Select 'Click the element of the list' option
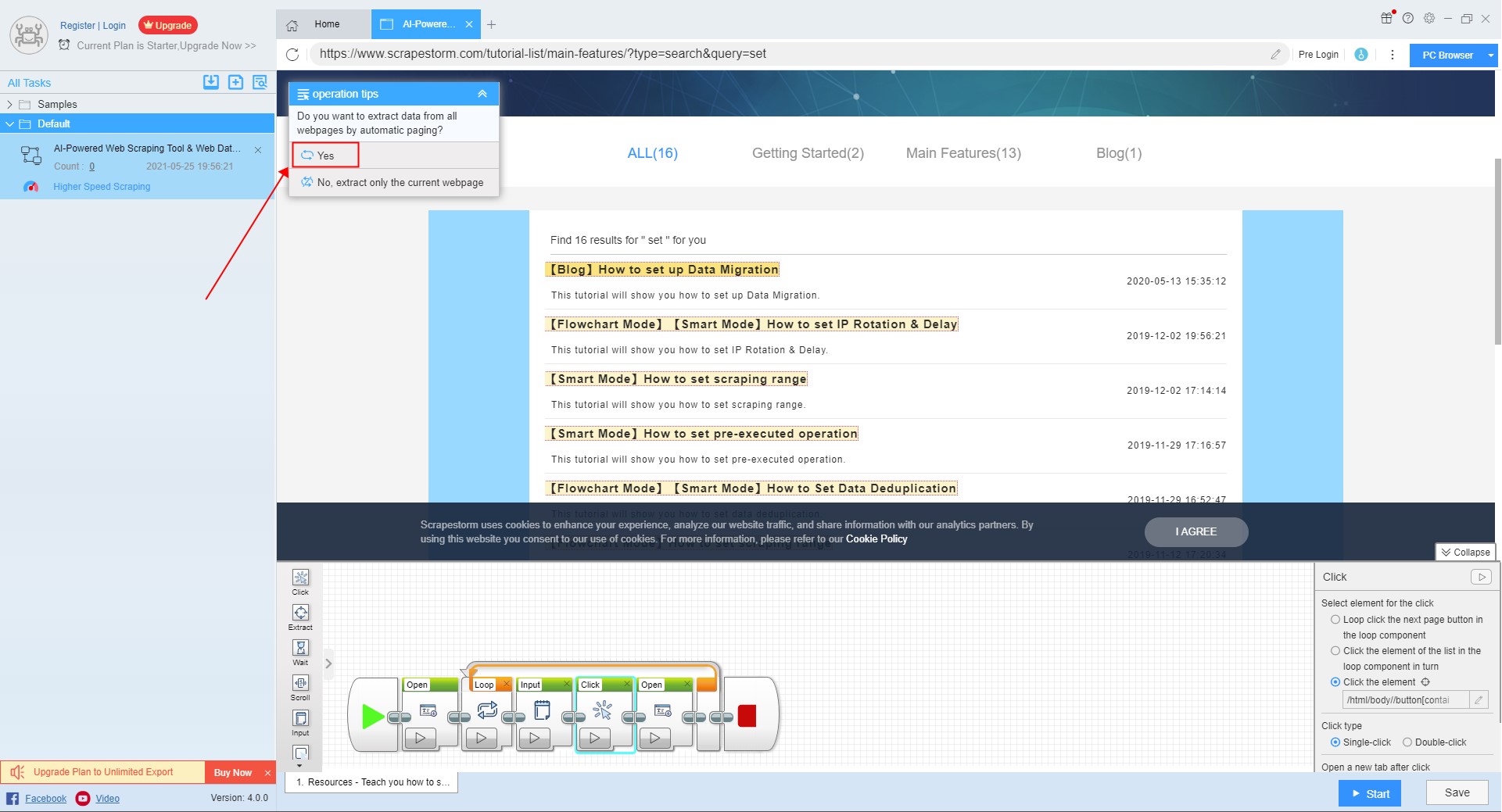Viewport: 1502px width, 812px height. (1335, 651)
